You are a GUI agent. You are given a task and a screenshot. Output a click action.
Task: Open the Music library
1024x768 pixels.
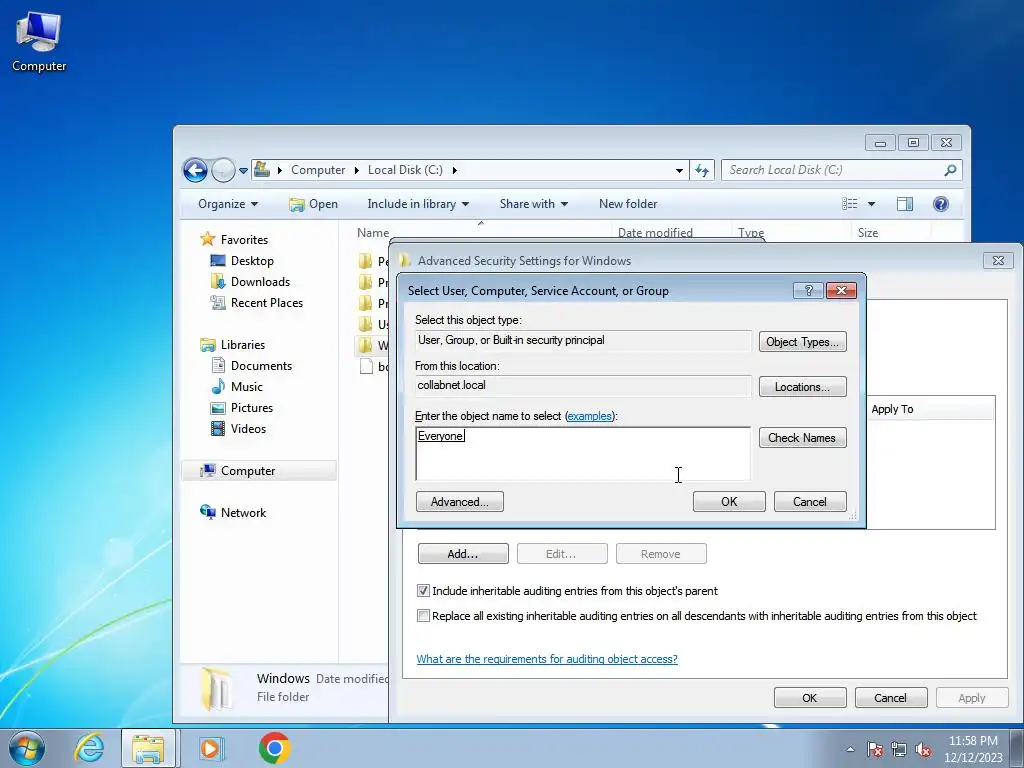(x=246, y=387)
